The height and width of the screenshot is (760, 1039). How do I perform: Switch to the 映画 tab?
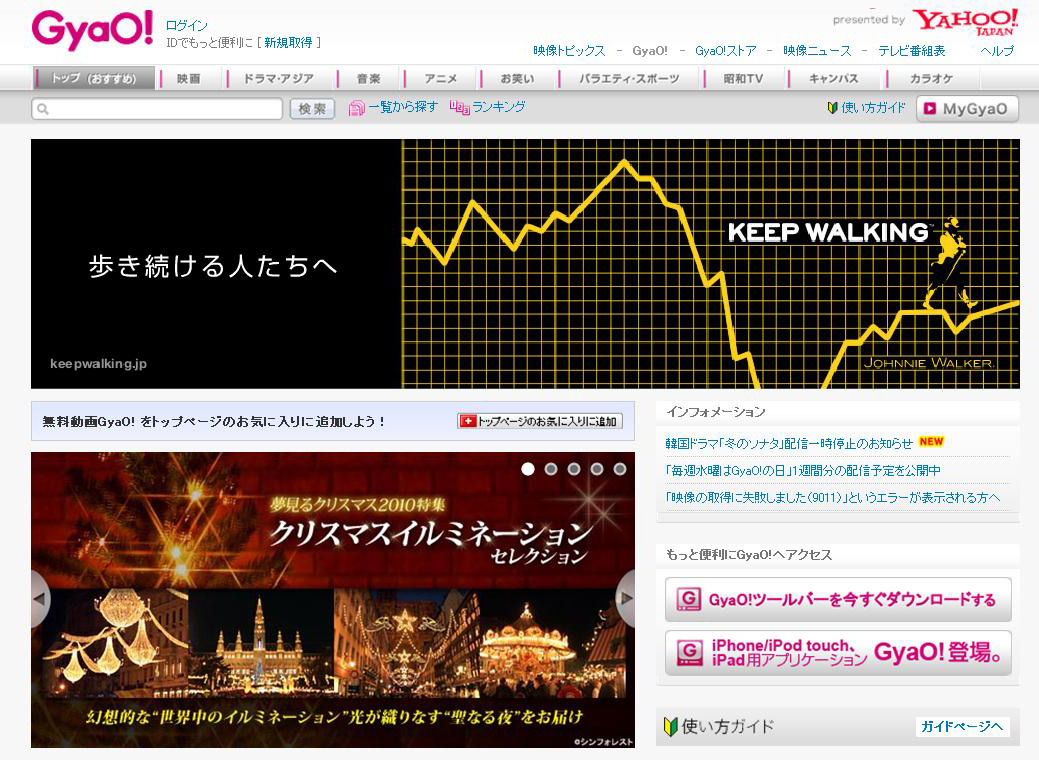189,78
